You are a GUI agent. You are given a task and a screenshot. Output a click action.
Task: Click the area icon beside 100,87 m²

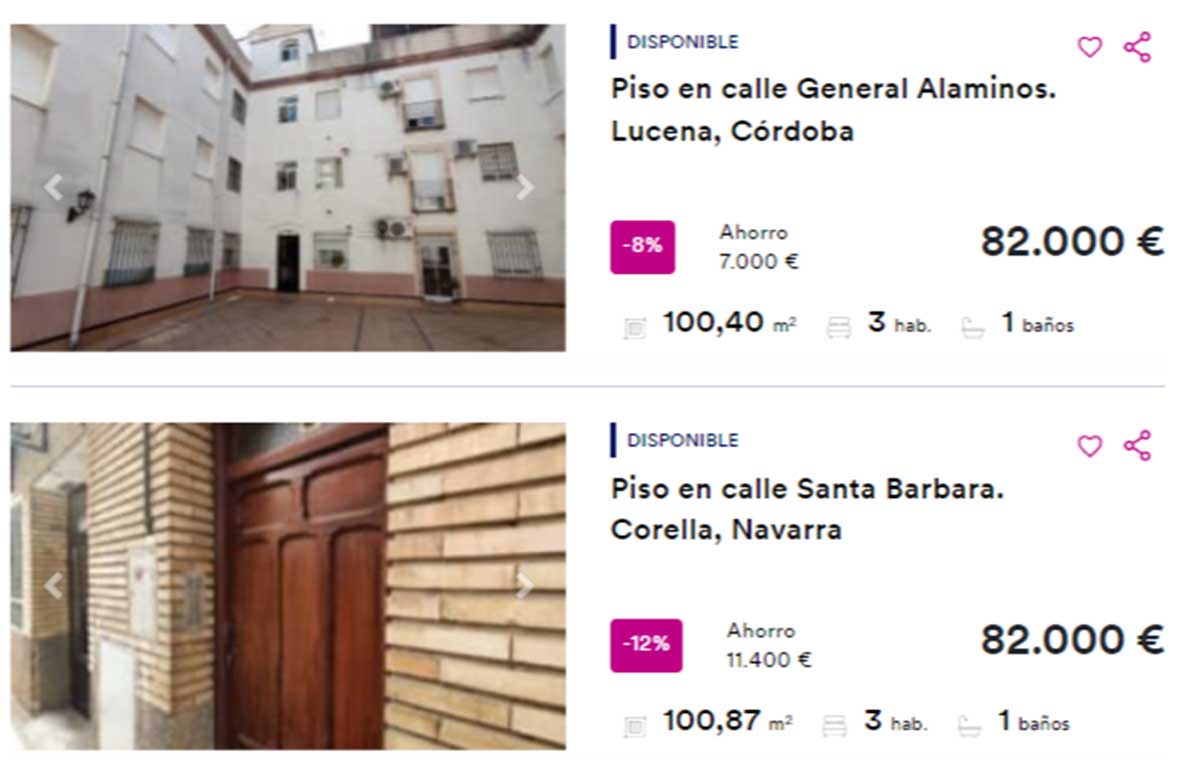(x=634, y=725)
